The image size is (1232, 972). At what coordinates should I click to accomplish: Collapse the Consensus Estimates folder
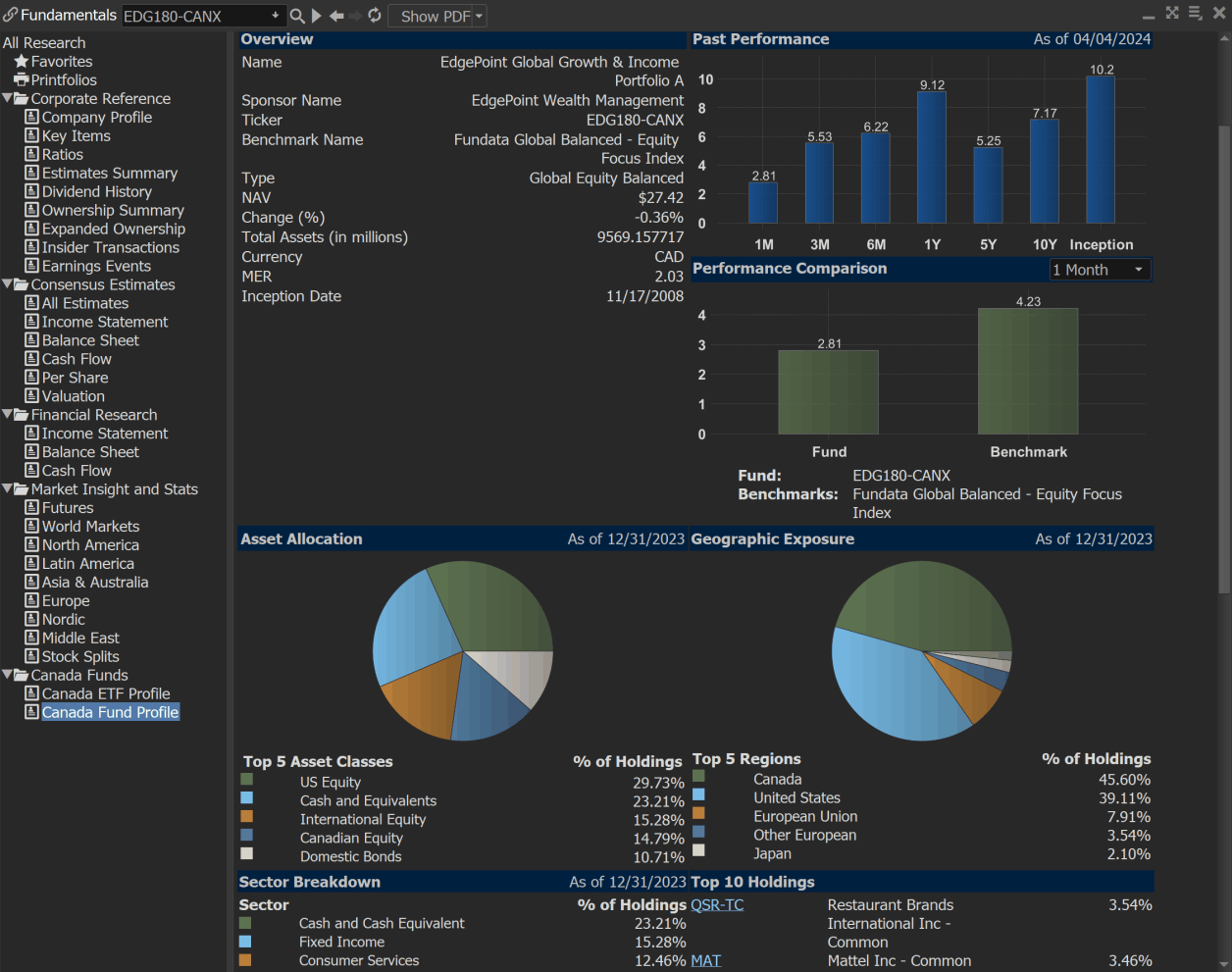(x=7, y=284)
